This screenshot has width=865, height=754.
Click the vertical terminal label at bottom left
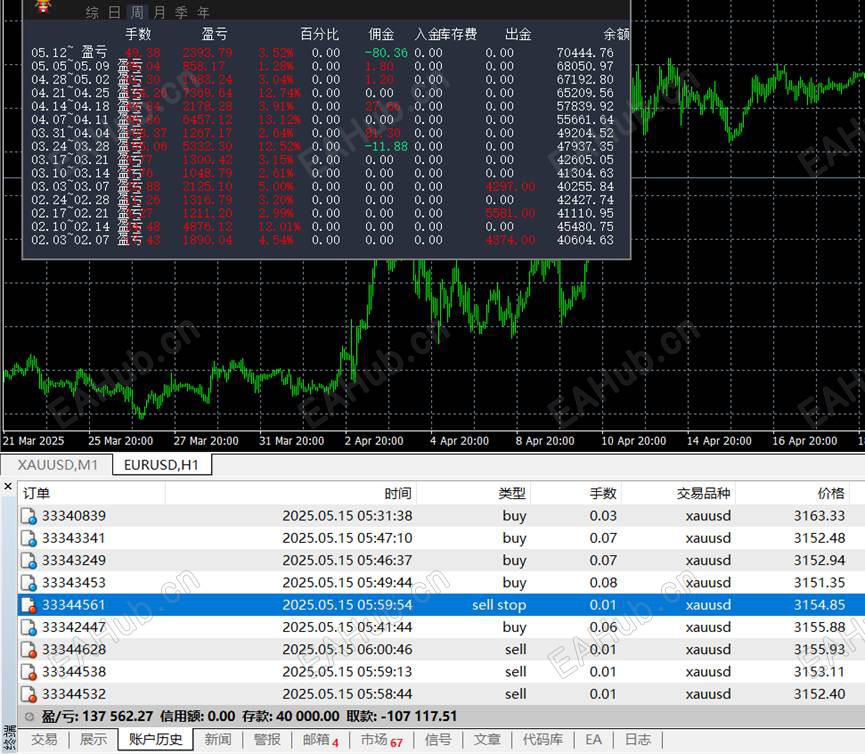pos(9,739)
